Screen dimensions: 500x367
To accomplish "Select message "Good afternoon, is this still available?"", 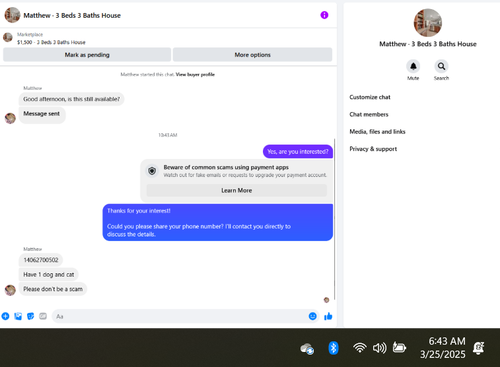I will tap(71, 99).
